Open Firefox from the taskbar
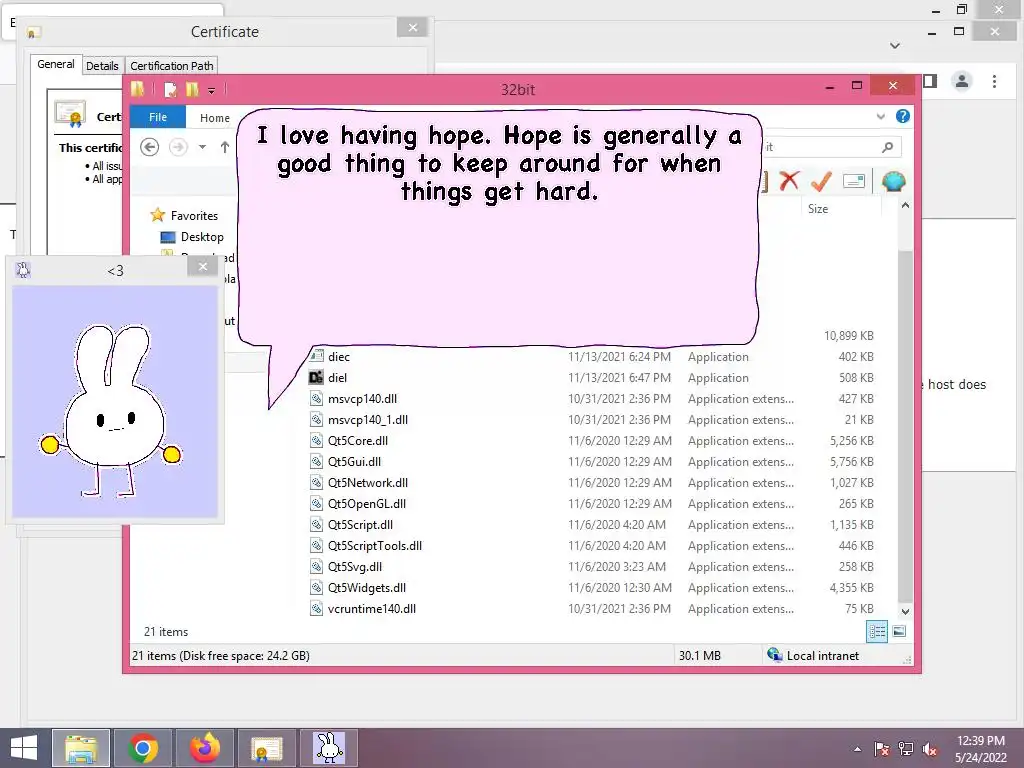This screenshot has width=1024, height=768. [x=205, y=748]
